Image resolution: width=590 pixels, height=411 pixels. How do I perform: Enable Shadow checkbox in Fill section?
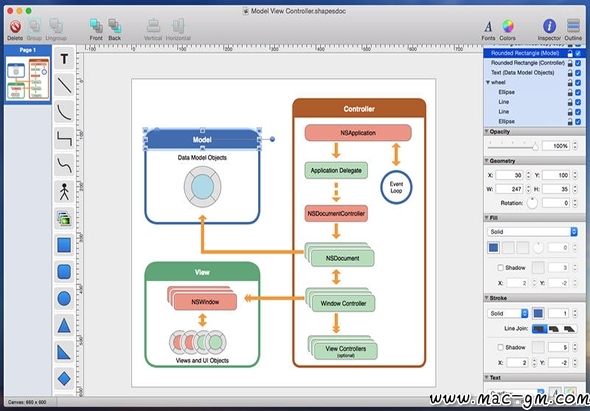500,268
